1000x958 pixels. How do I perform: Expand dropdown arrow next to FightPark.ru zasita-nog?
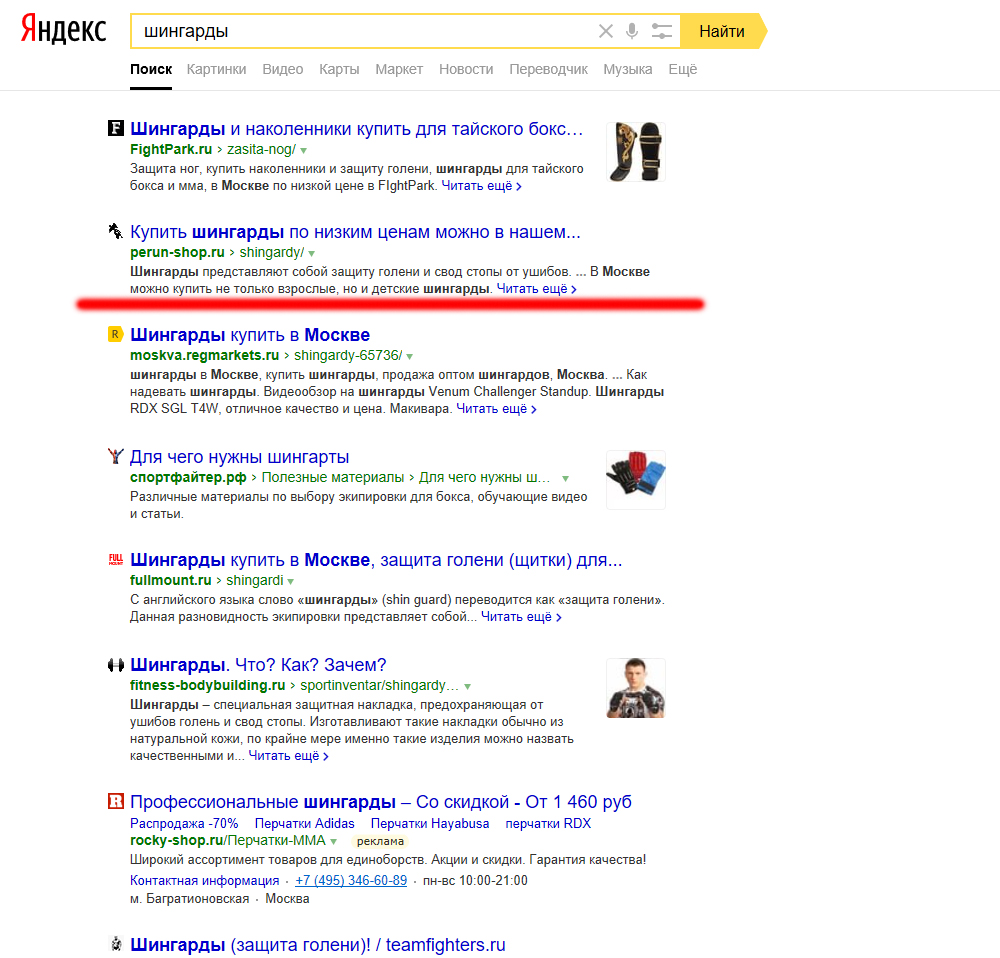pyautogui.click(x=304, y=151)
